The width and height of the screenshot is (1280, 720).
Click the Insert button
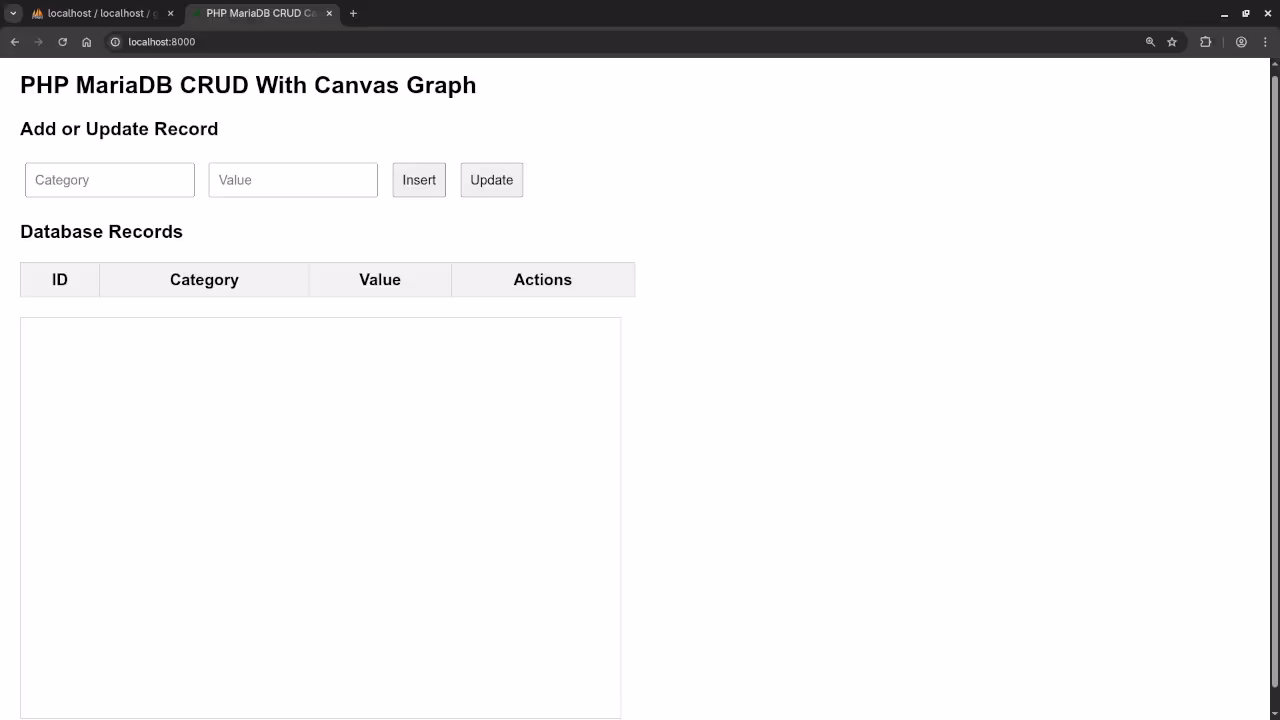[419, 180]
